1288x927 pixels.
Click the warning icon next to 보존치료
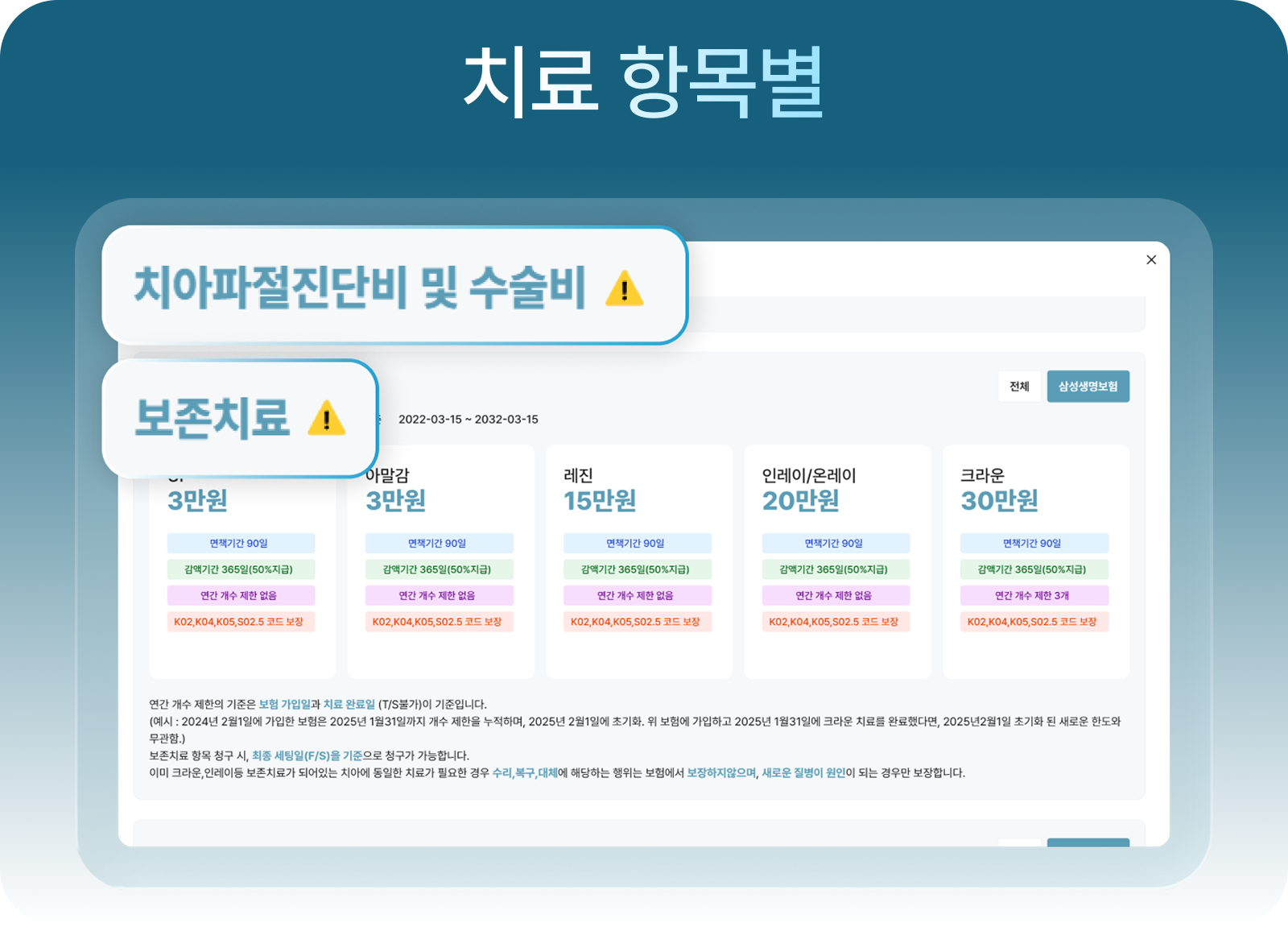pyautogui.click(x=325, y=420)
